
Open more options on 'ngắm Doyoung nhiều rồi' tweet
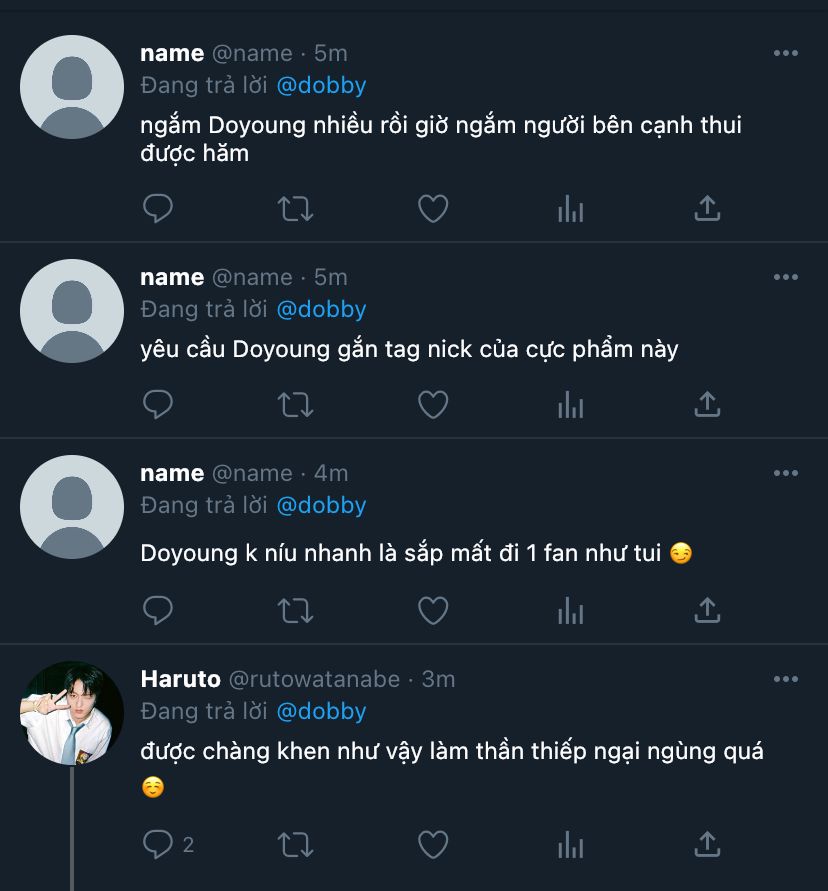pos(786,53)
